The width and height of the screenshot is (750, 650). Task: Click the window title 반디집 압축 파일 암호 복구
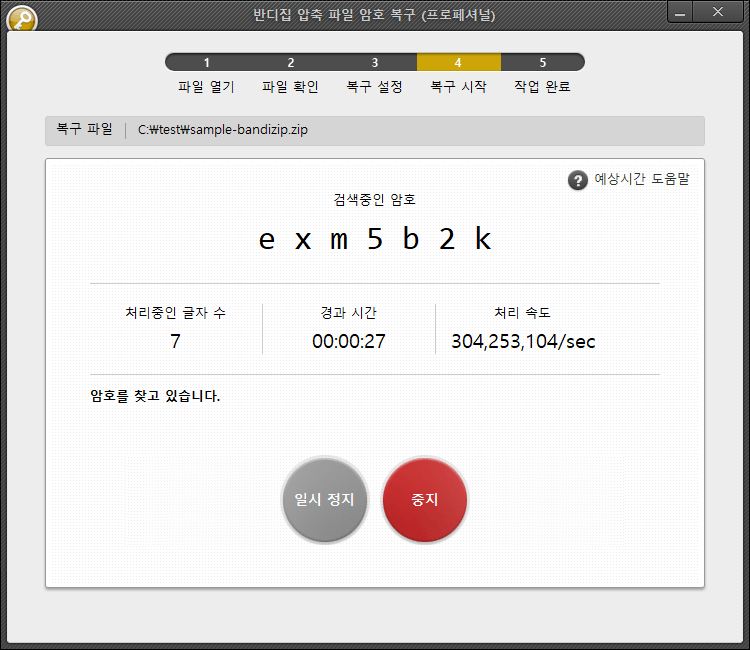[x=374, y=15]
